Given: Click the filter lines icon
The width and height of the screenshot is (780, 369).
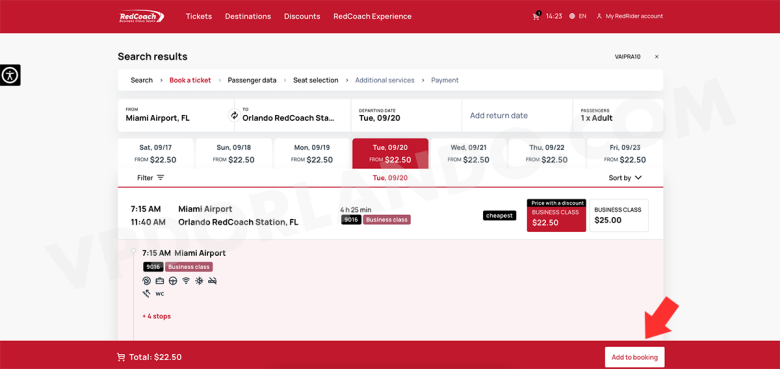Looking at the screenshot, I should [160, 178].
